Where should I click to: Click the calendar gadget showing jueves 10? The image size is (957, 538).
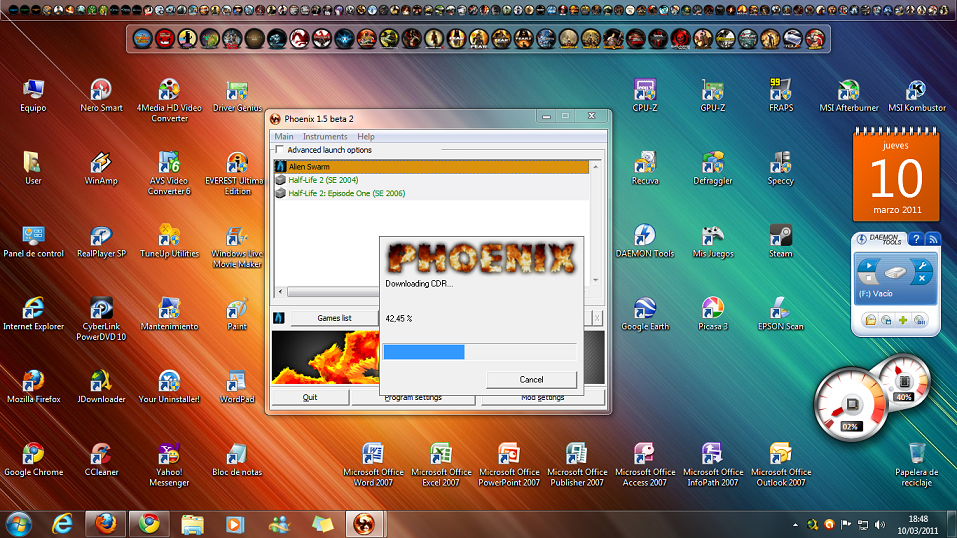pos(896,175)
